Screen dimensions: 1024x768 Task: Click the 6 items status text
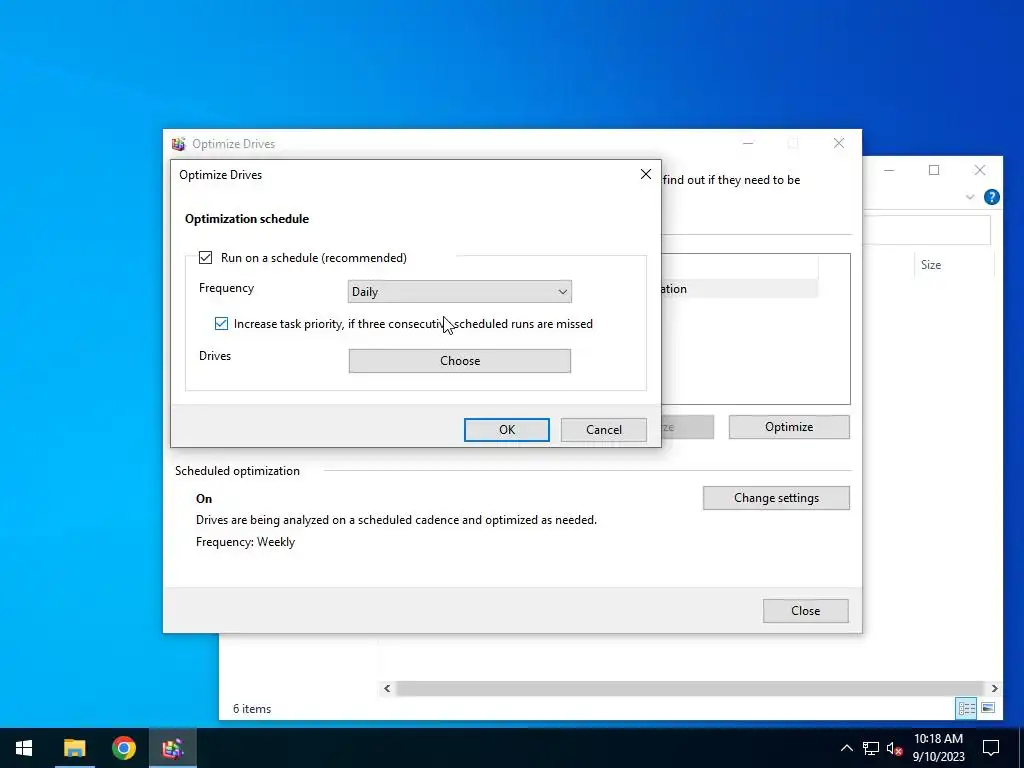252,709
